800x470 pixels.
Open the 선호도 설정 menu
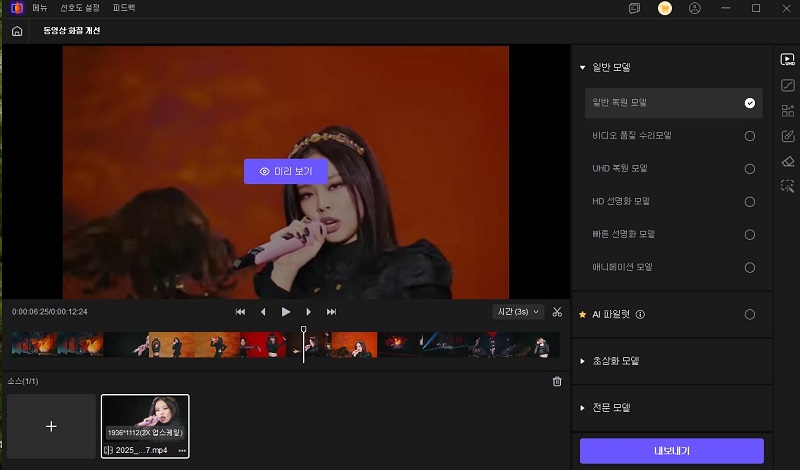click(x=80, y=8)
